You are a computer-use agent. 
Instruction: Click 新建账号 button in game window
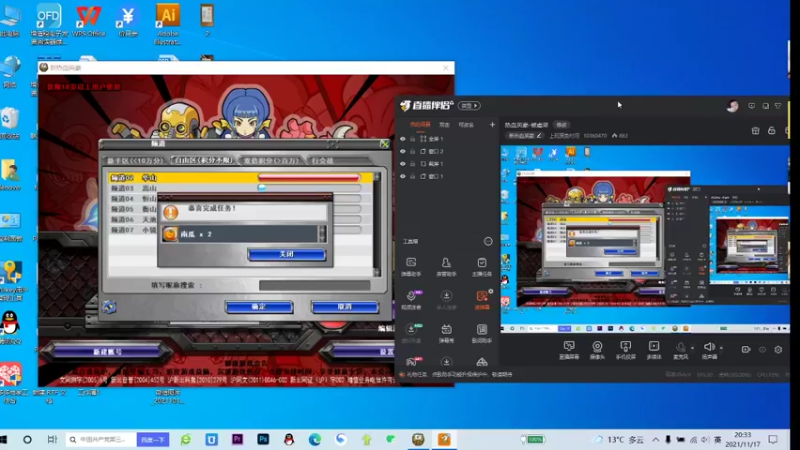click(108, 352)
